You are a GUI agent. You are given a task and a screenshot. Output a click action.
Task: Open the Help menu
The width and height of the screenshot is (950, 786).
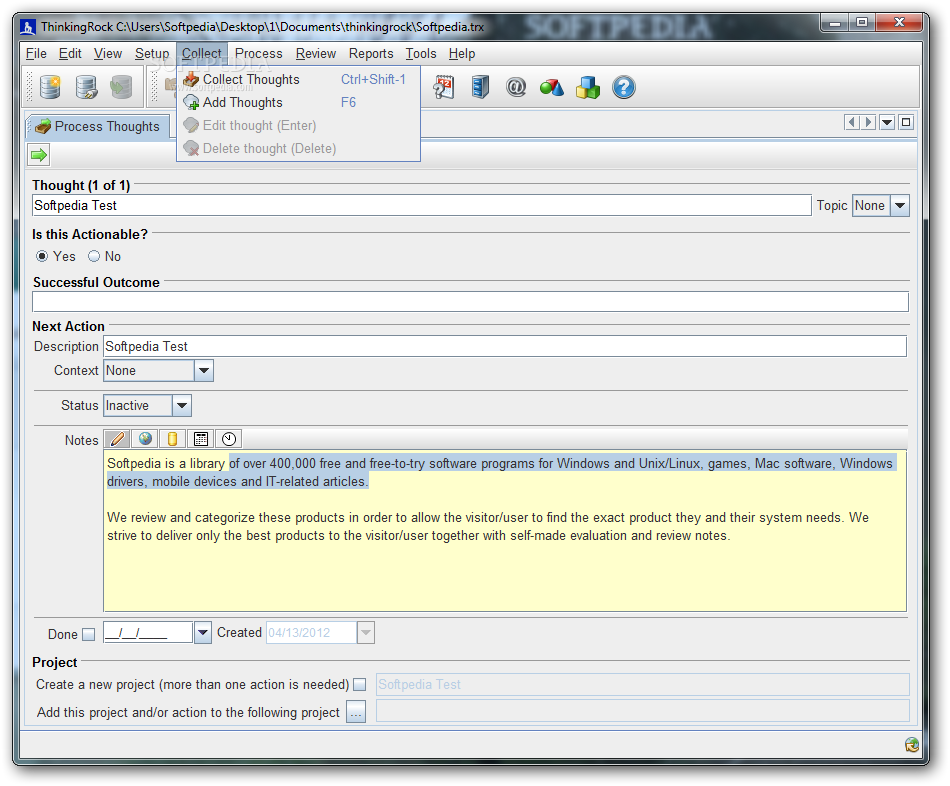(x=462, y=53)
